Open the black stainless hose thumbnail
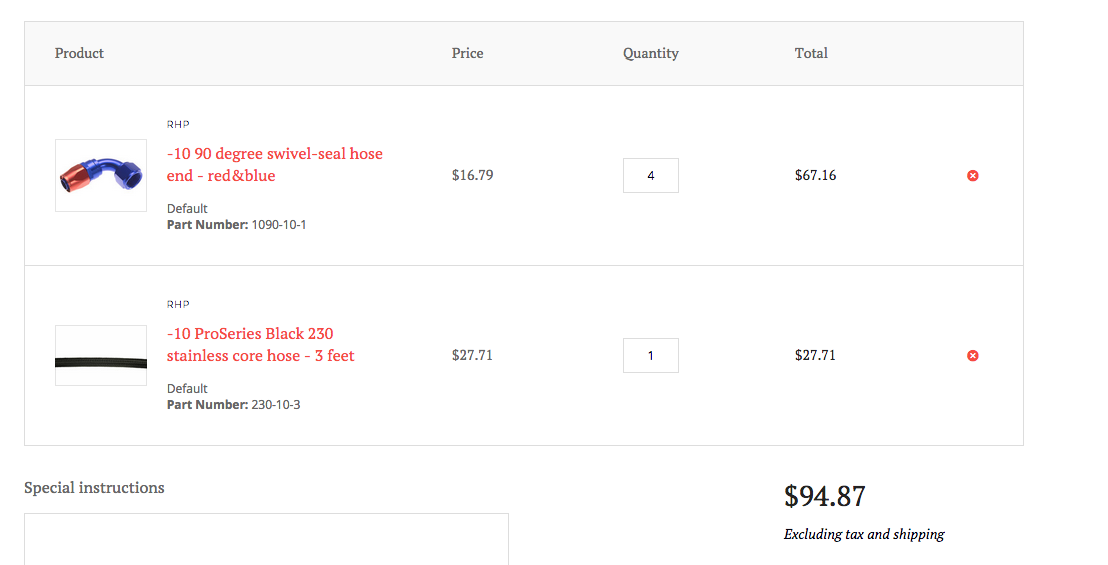The height and width of the screenshot is (565, 1108). 101,356
